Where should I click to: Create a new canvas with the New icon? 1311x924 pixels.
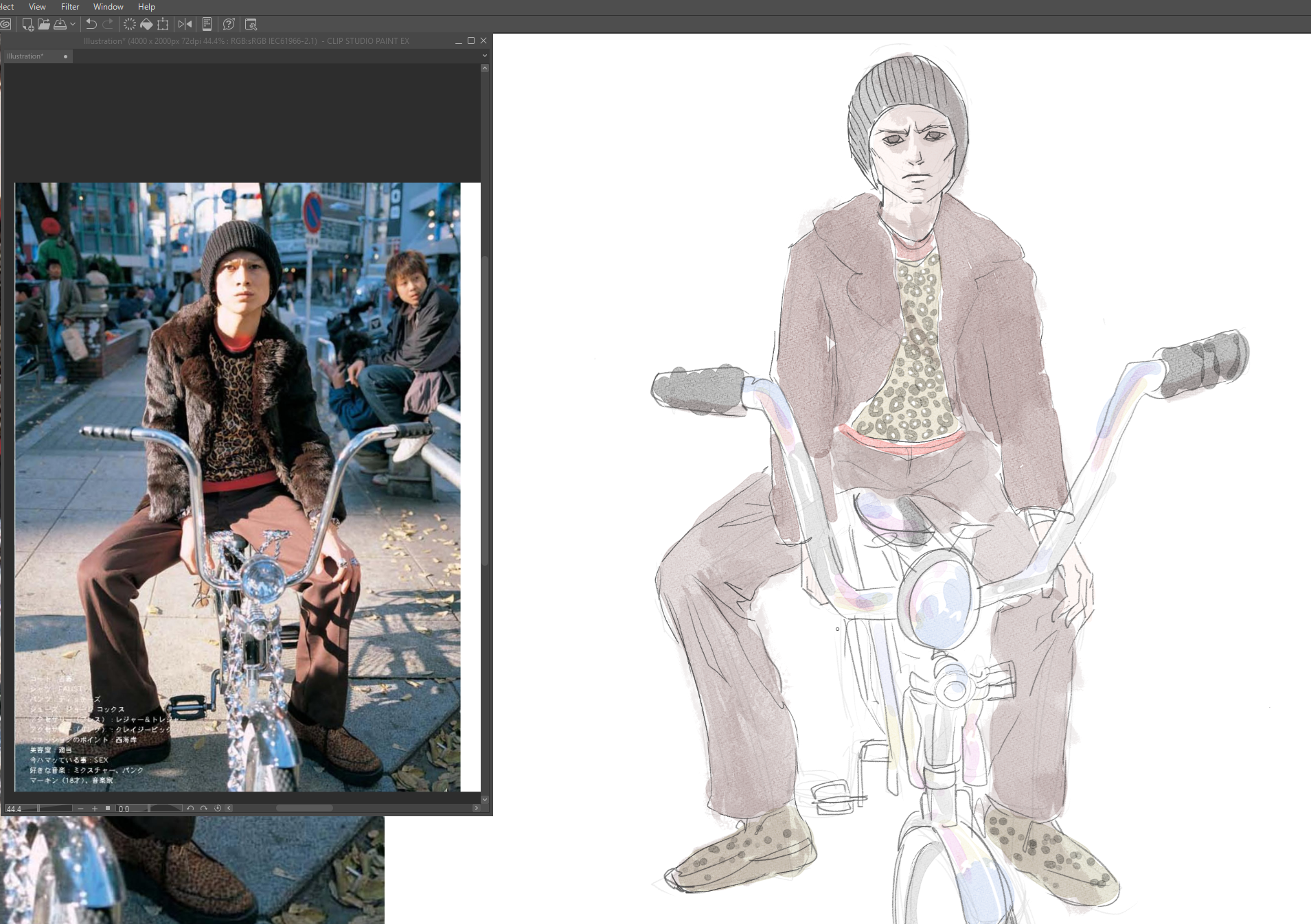tap(27, 24)
